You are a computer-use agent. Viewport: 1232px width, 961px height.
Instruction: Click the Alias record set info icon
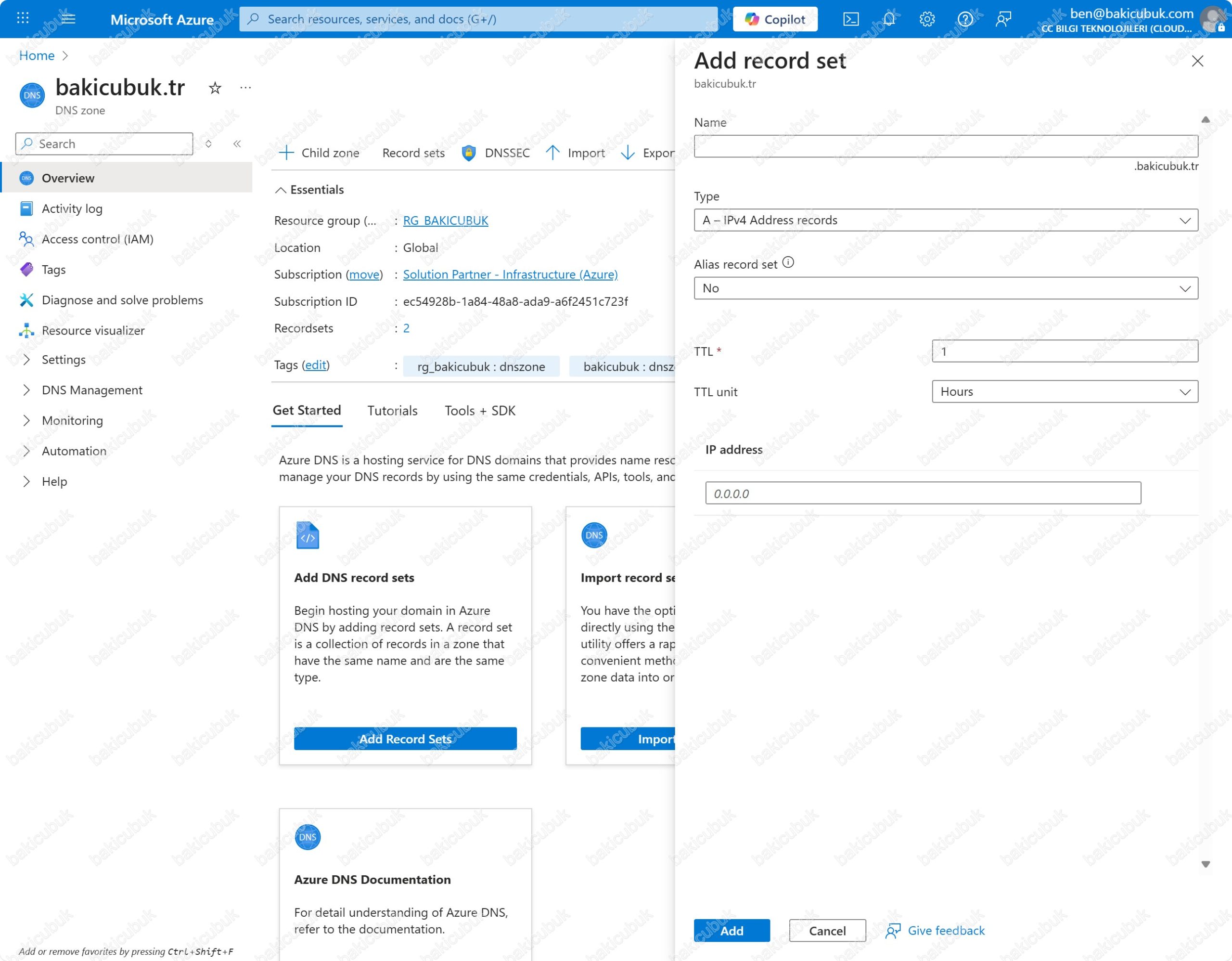789,262
